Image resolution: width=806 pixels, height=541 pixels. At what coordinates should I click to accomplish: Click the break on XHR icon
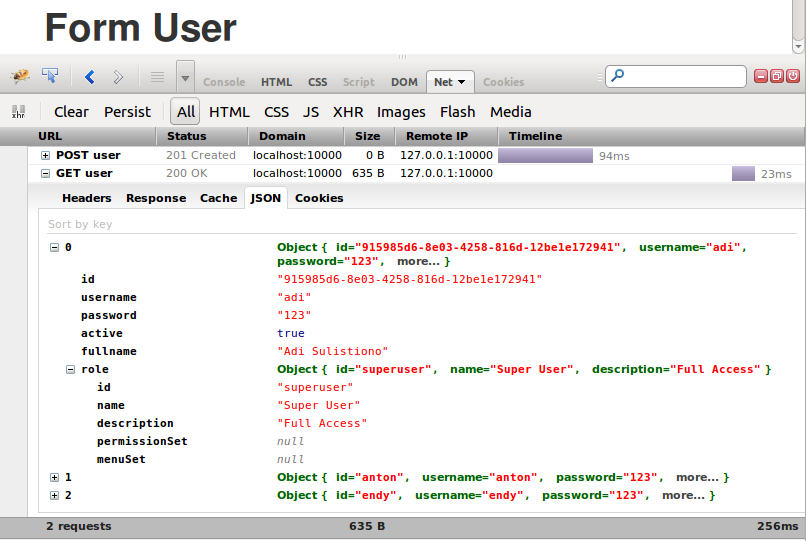[x=18, y=112]
